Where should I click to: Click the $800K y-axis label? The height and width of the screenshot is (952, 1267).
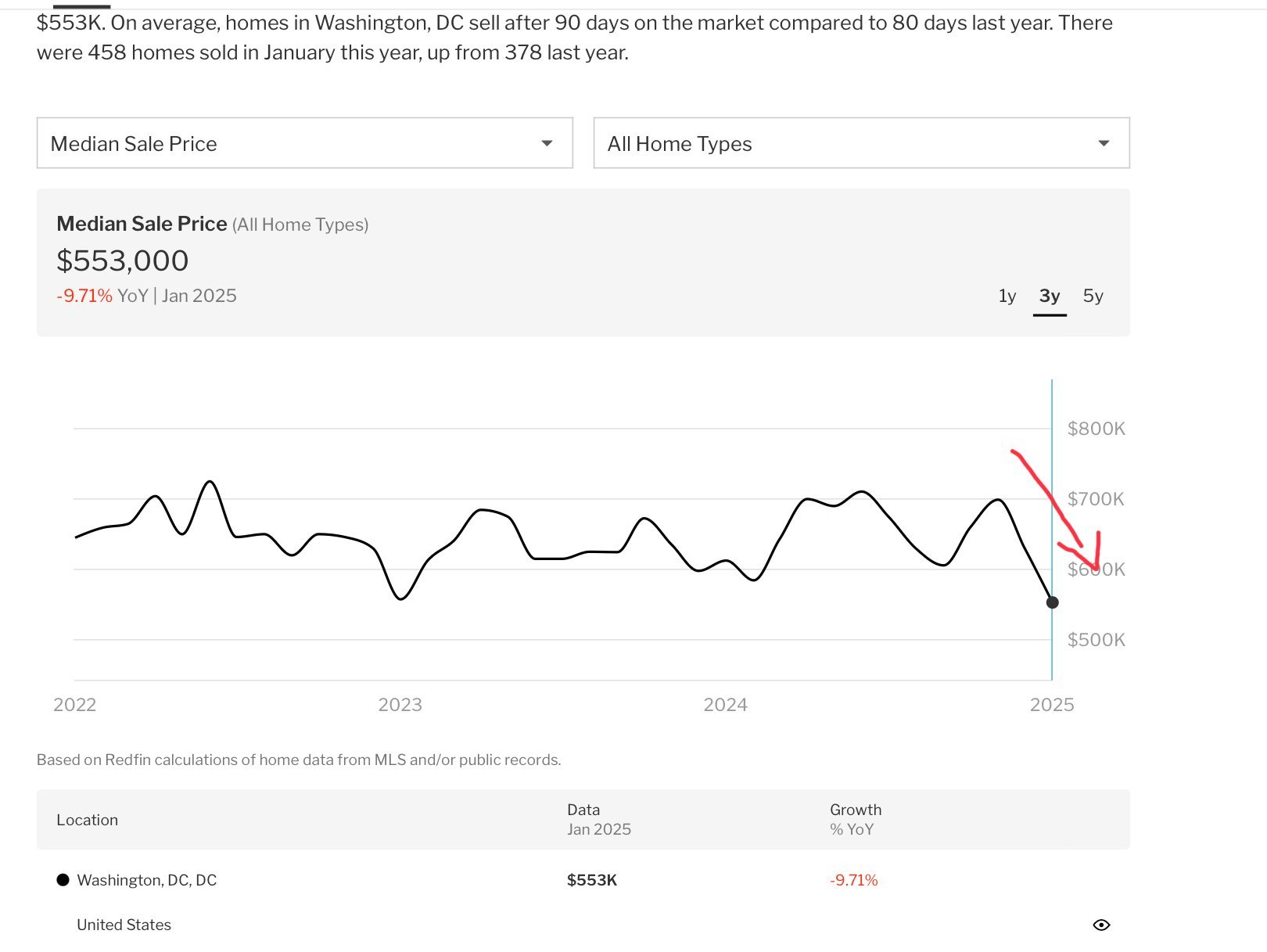click(x=1096, y=429)
